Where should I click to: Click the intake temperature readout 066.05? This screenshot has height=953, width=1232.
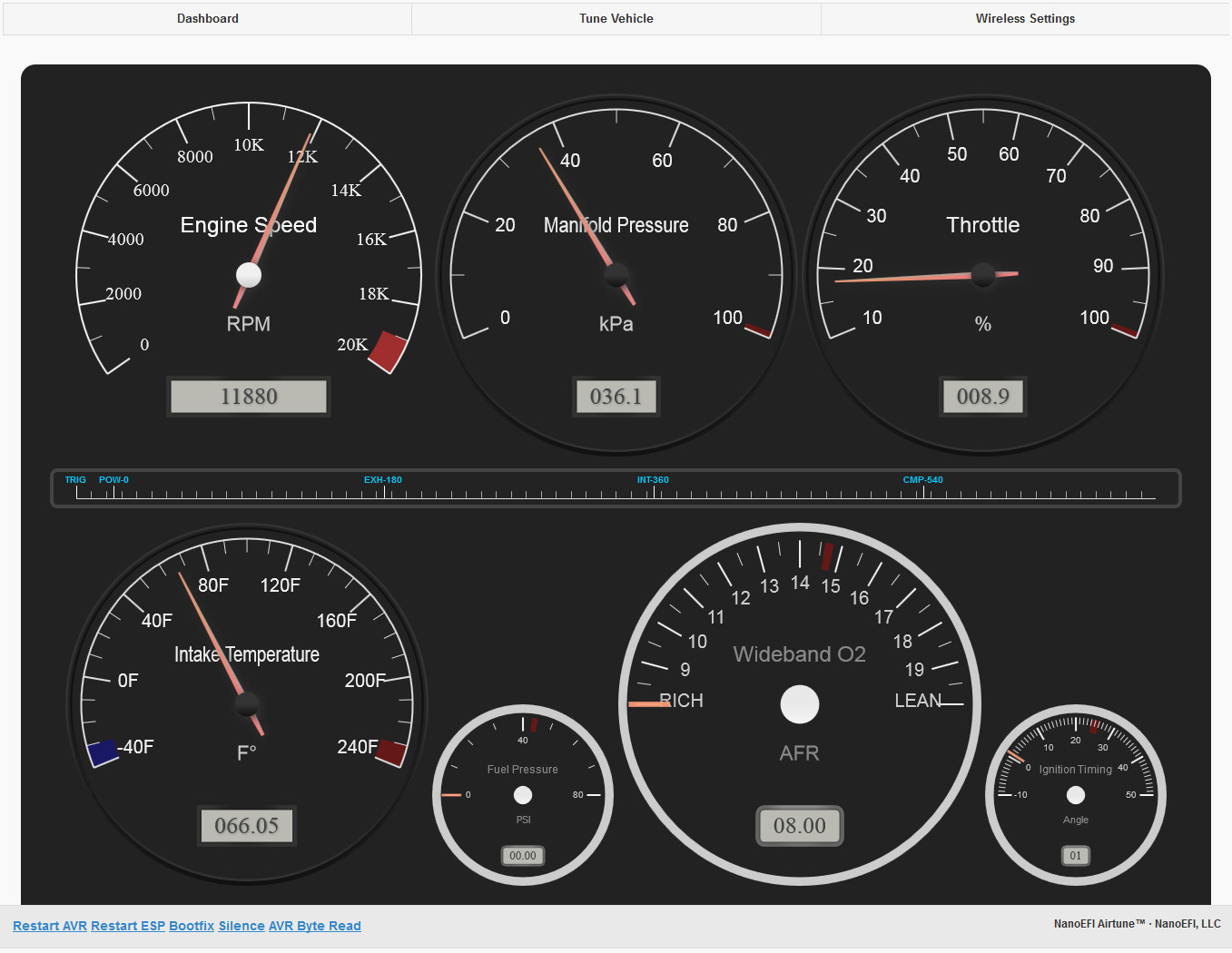point(247,826)
